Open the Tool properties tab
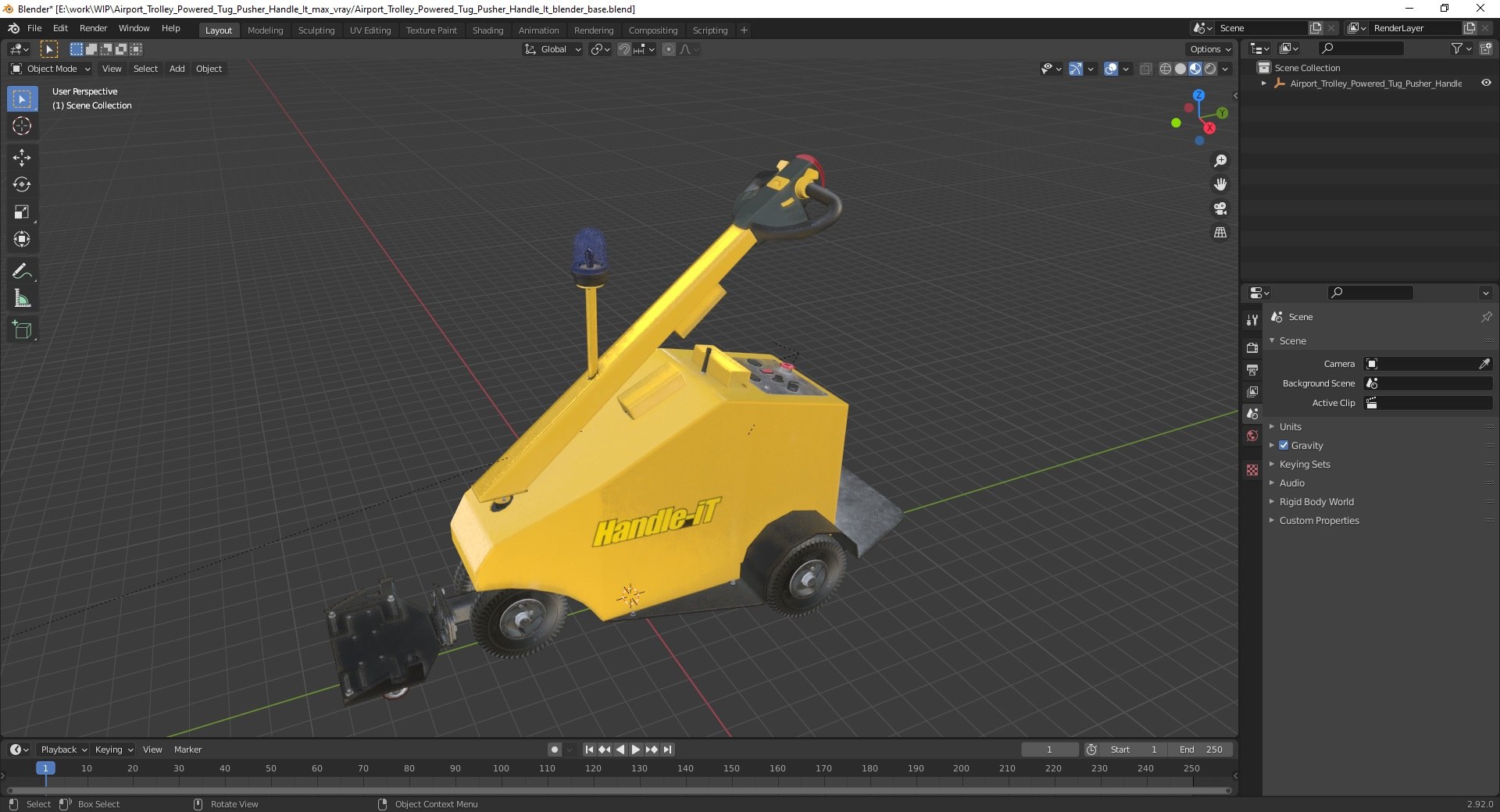Viewport: 1500px width, 812px height. pos(1252,320)
